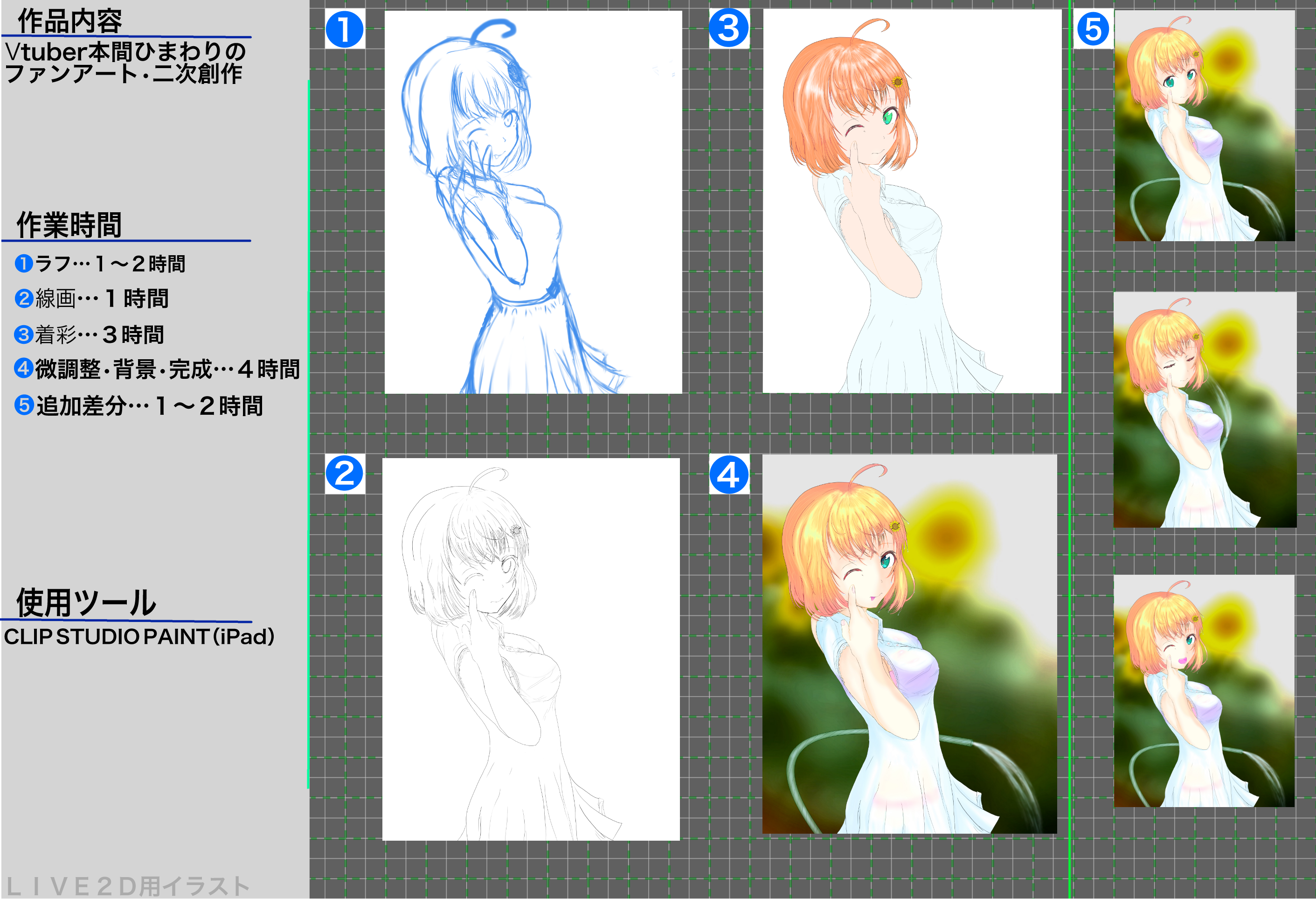Image resolution: width=1316 pixels, height=899 pixels.
Task: Click the blue number 1 badge above rough sketch
Action: coord(344,29)
